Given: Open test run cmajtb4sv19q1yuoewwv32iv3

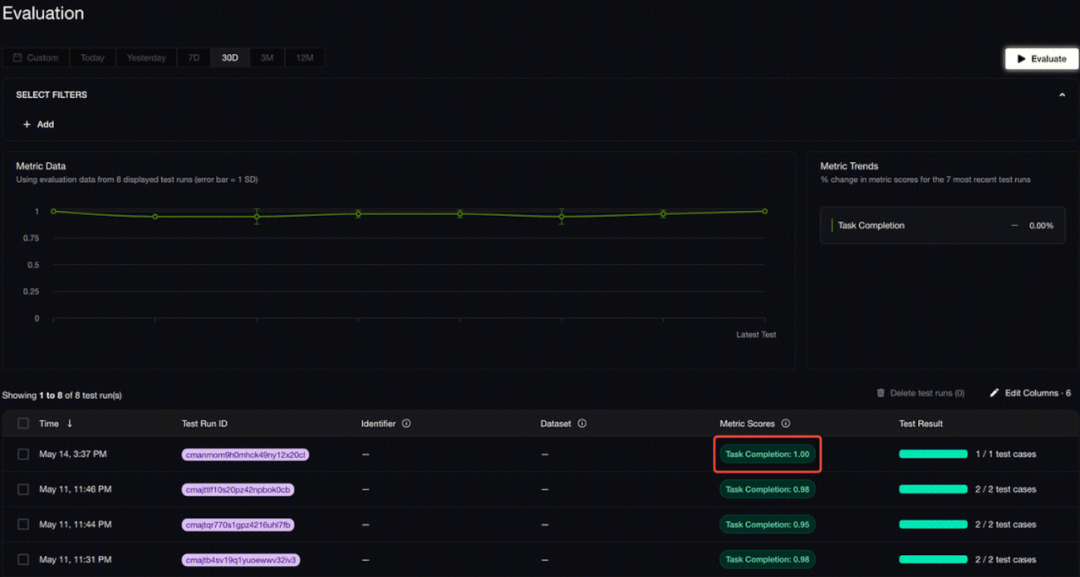Looking at the screenshot, I should tap(242, 560).
